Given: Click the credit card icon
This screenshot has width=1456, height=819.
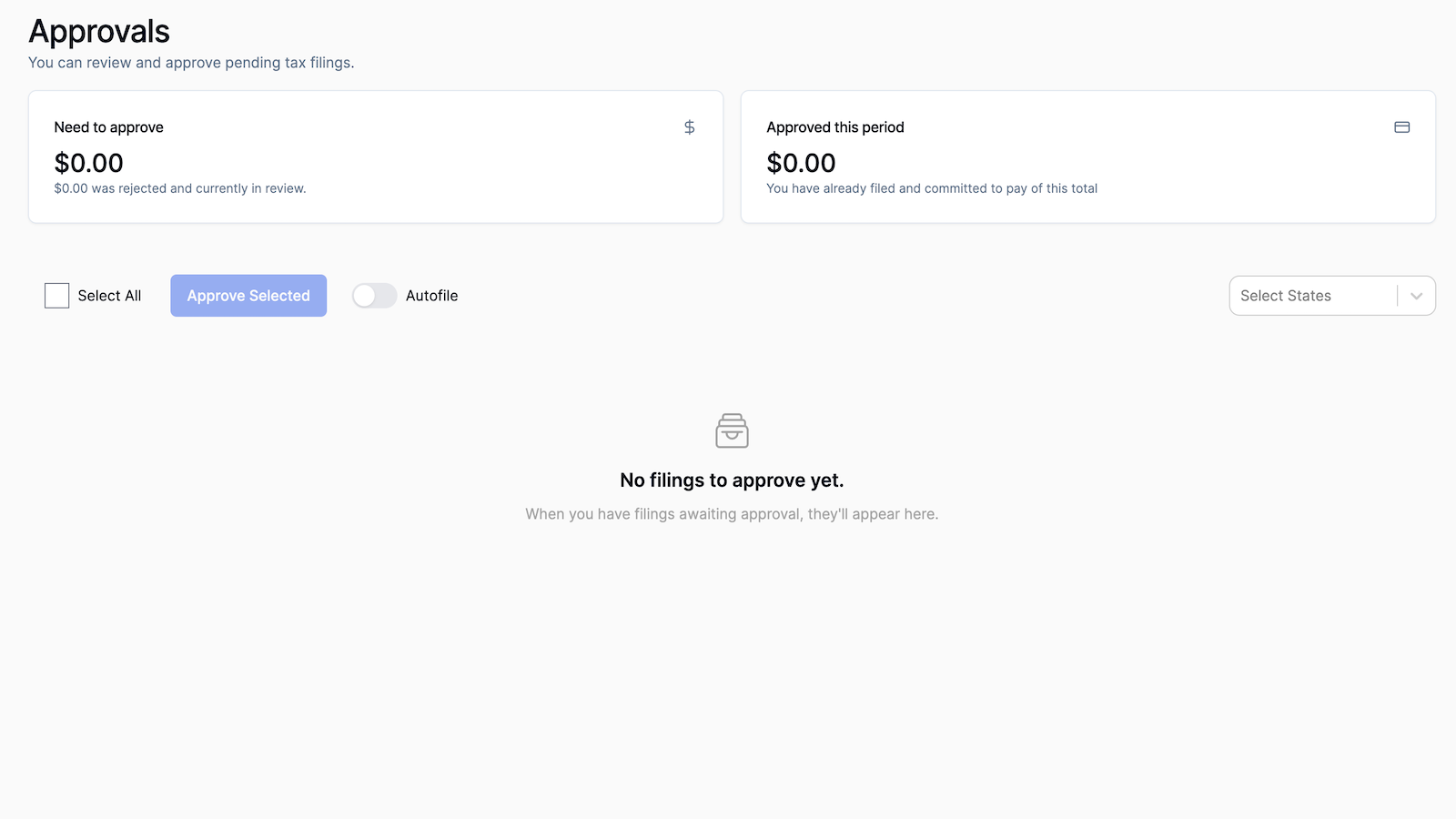Looking at the screenshot, I should (x=1401, y=127).
